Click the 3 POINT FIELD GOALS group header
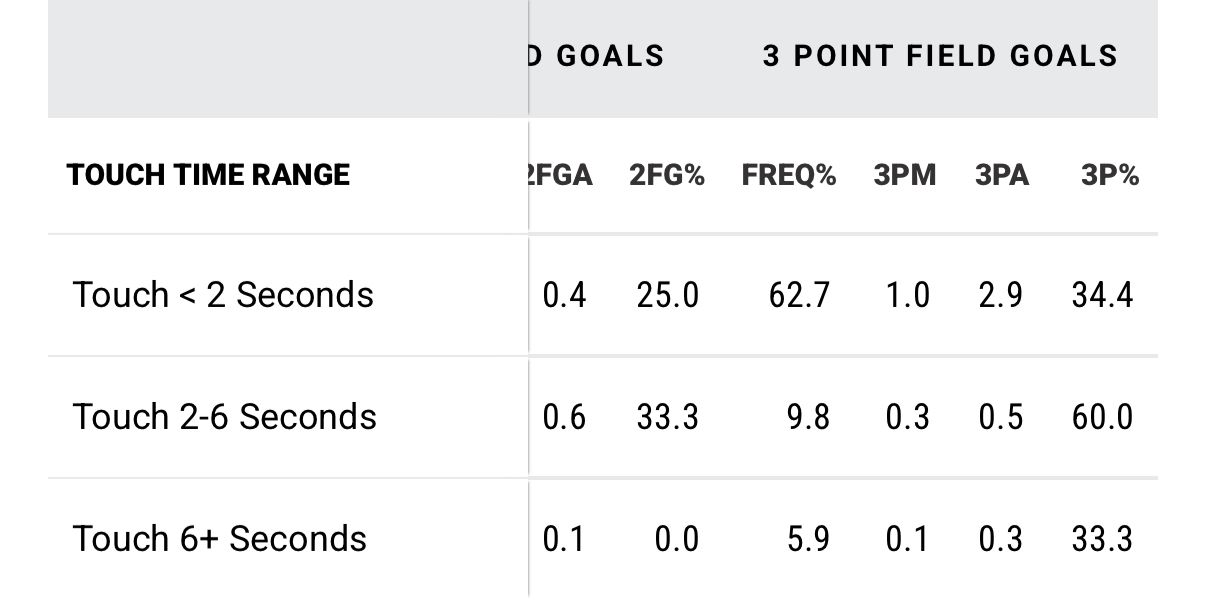Screen dimensions: 1206x616 [x=940, y=55]
